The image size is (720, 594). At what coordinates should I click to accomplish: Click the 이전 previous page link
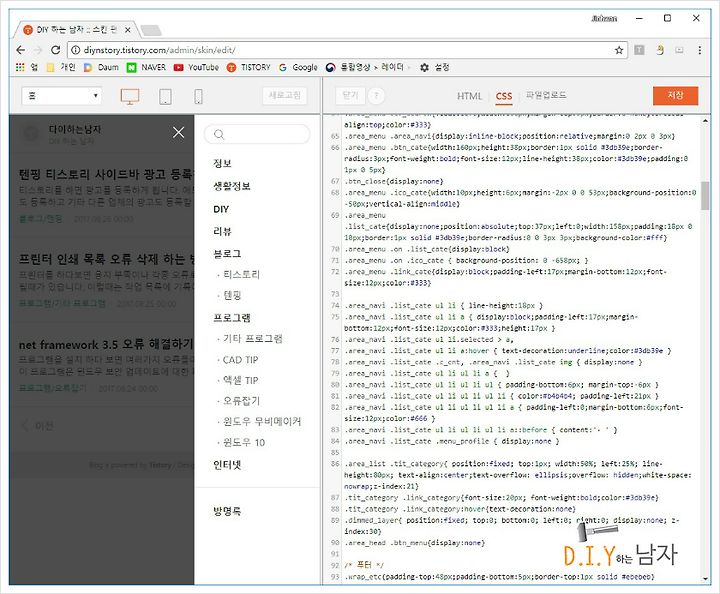click(38, 426)
